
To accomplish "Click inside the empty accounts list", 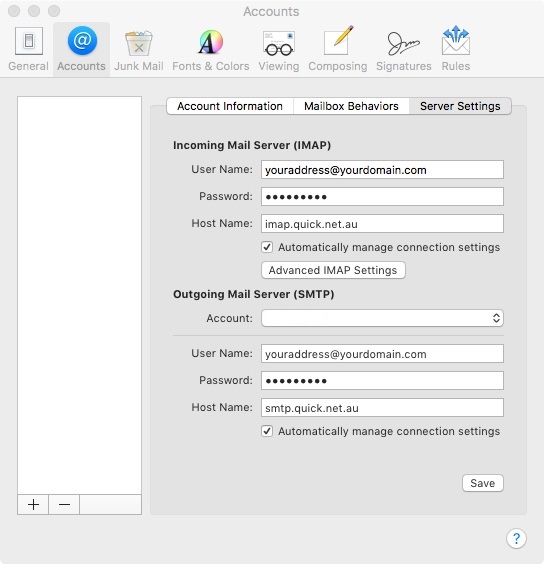I will tap(80, 295).
